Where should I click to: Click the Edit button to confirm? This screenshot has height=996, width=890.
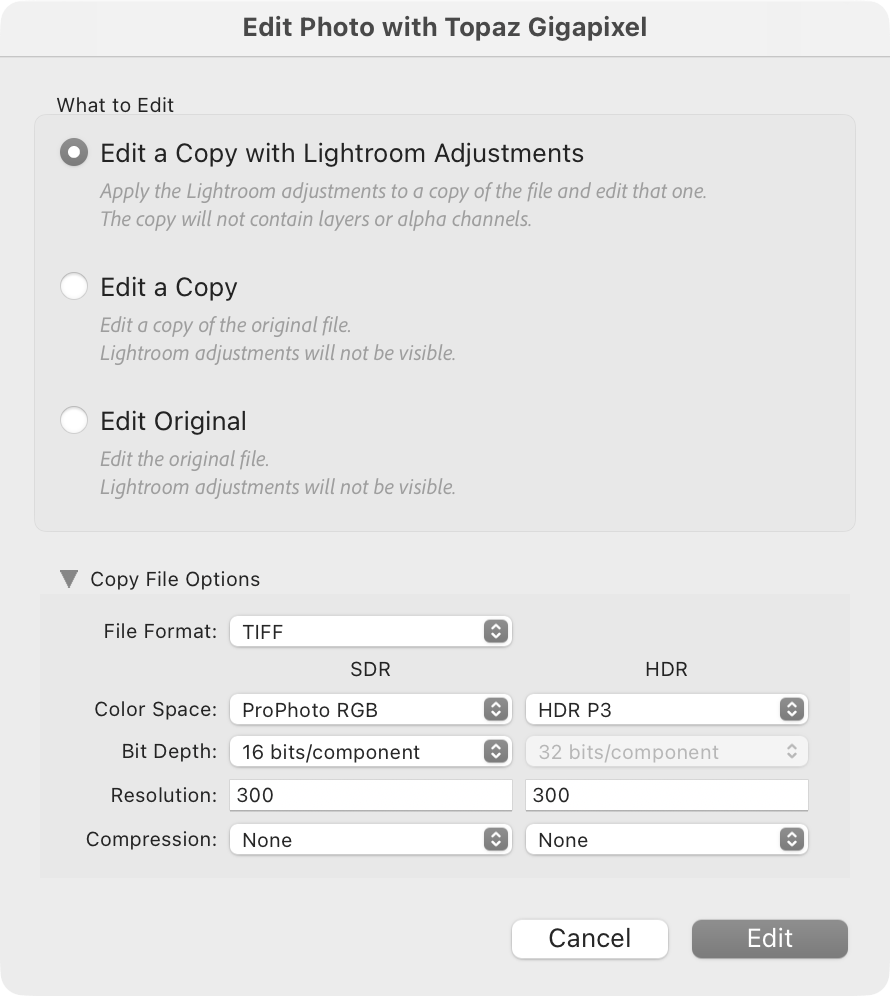[x=769, y=938]
